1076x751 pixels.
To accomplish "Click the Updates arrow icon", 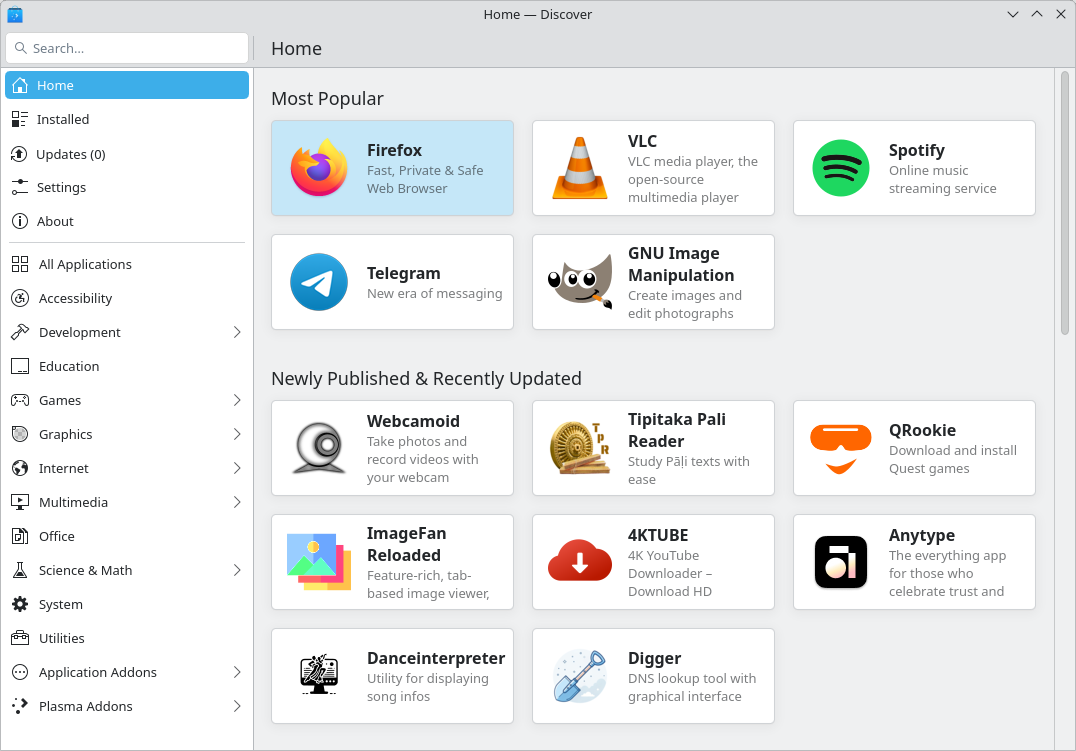I will (x=20, y=154).
